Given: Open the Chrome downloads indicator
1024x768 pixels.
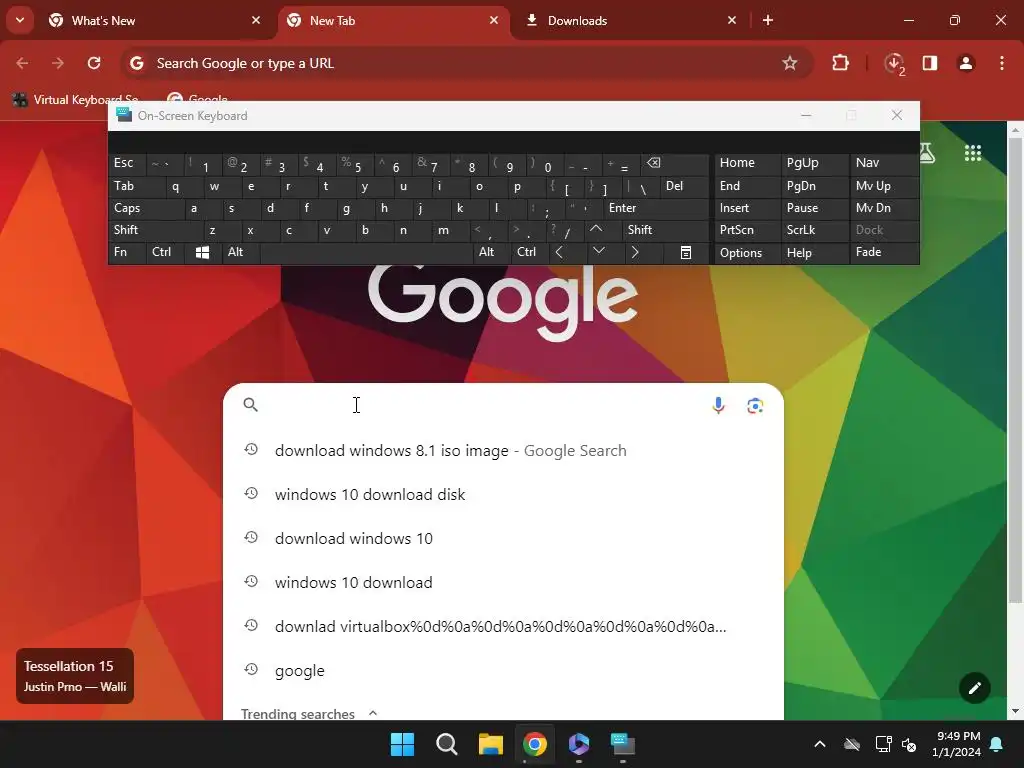Looking at the screenshot, I should [894, 63].
